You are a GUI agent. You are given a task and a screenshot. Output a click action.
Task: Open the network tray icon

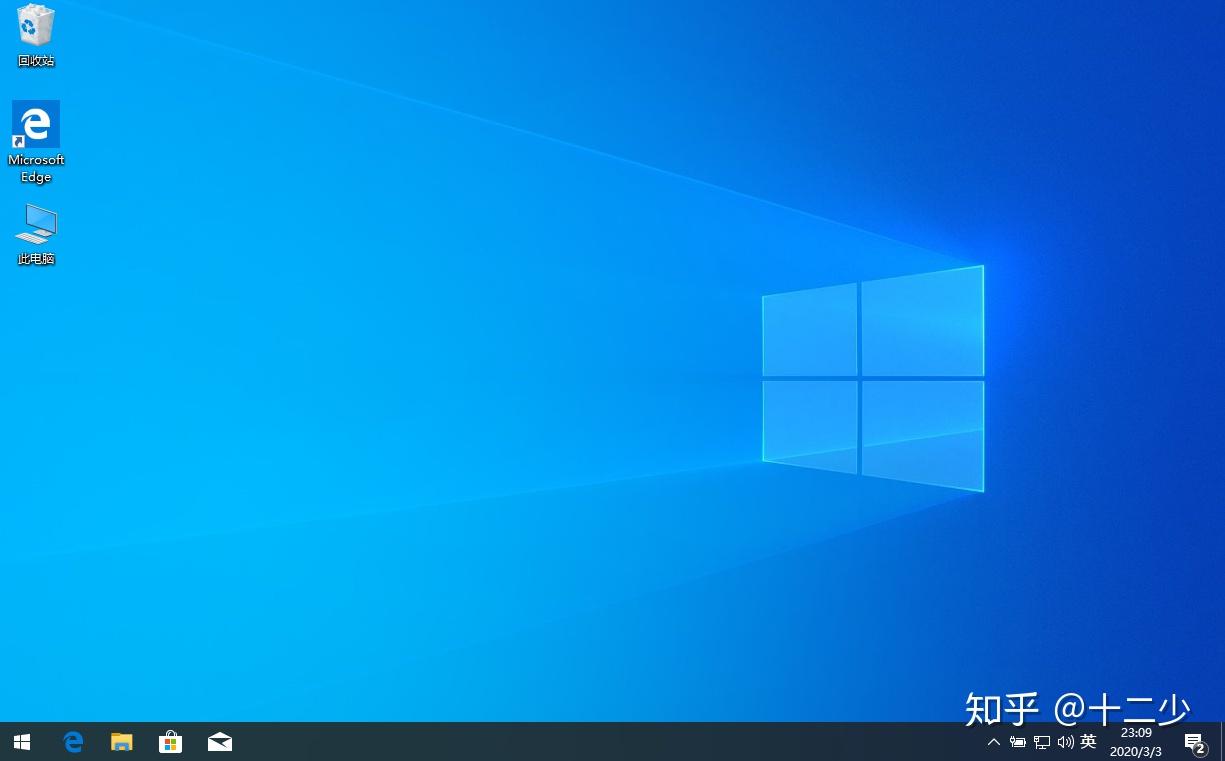[x=1042, y=742]
